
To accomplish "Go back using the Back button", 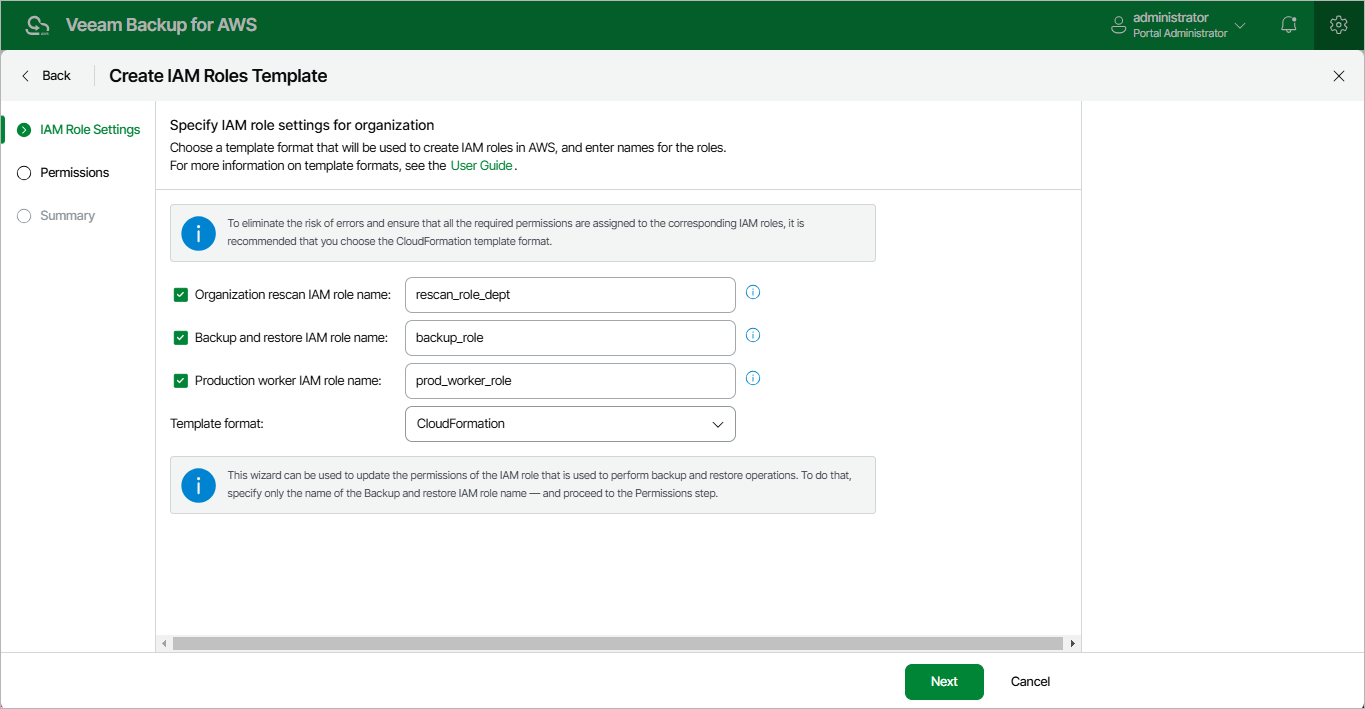I will (46, 76).
